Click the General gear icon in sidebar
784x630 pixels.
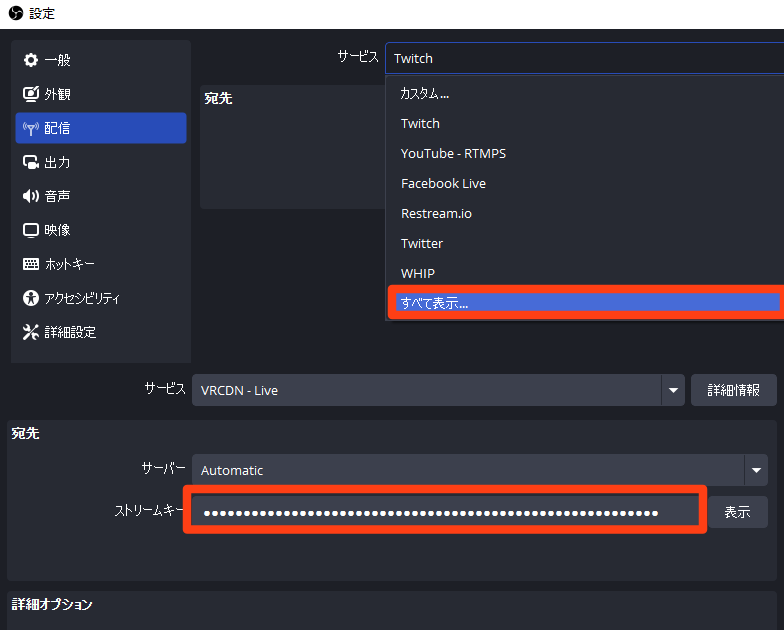(30, 60)
